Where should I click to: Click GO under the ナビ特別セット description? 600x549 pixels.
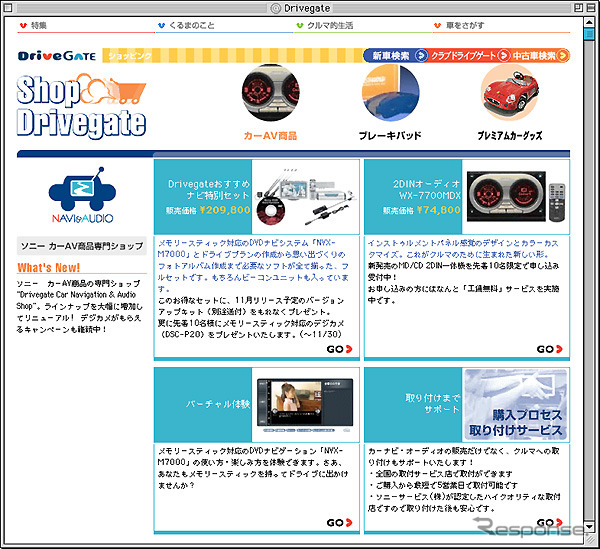(339, 349)
